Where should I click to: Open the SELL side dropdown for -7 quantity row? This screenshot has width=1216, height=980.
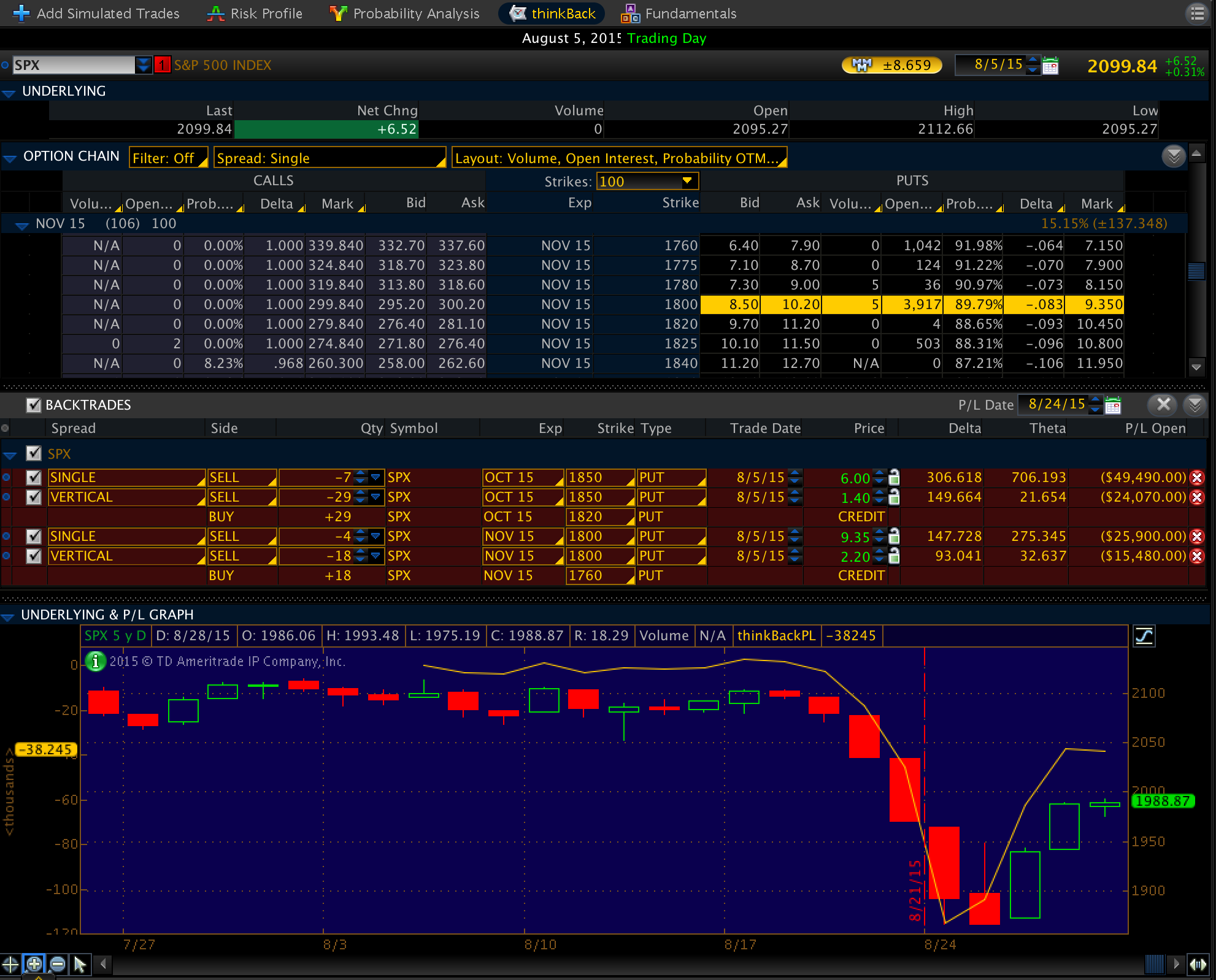tap(242, 477)
